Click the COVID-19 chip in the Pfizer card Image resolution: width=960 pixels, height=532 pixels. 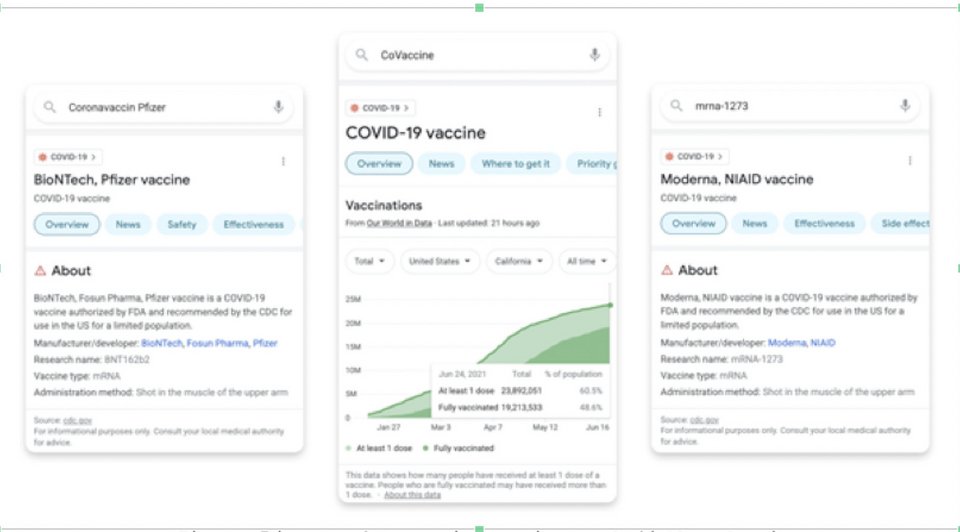click(x=67, y=157)
